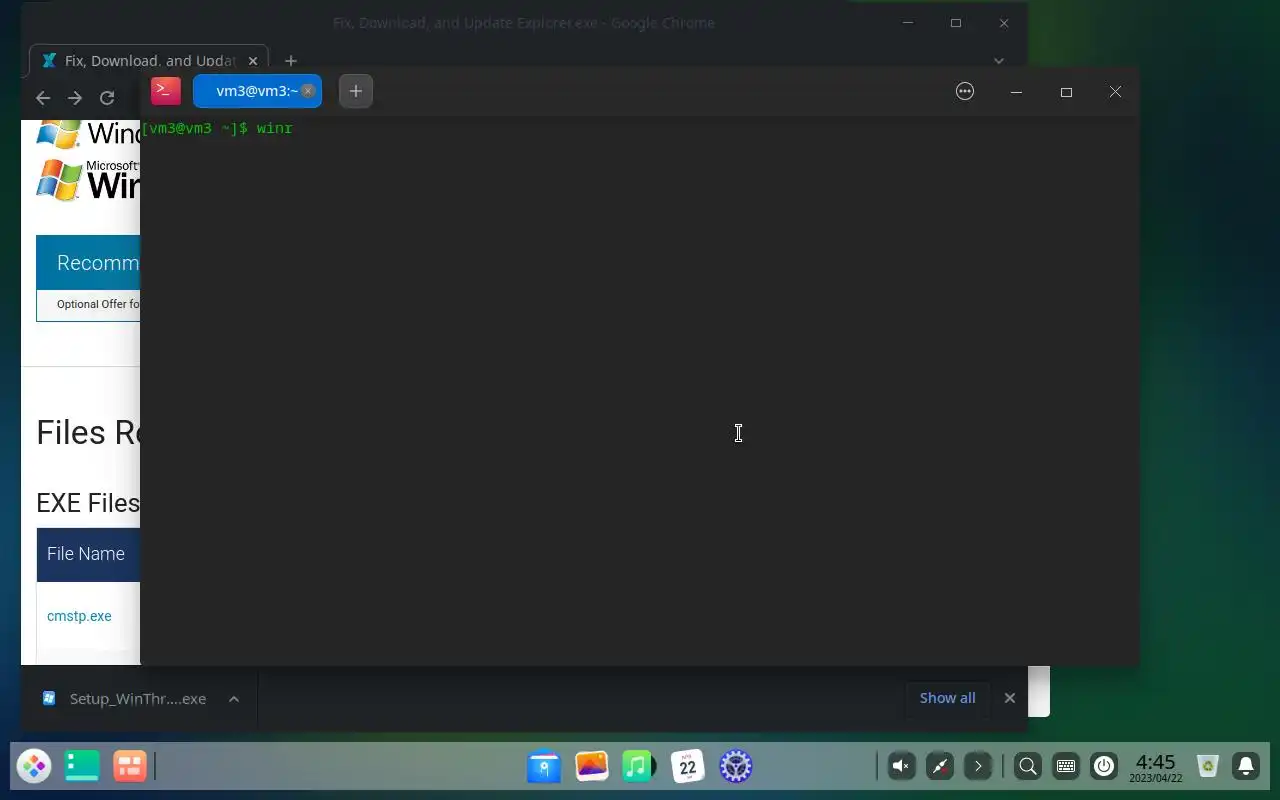Open the terminal more options menu
This screenshot has height=800, width=1280.
965,91
